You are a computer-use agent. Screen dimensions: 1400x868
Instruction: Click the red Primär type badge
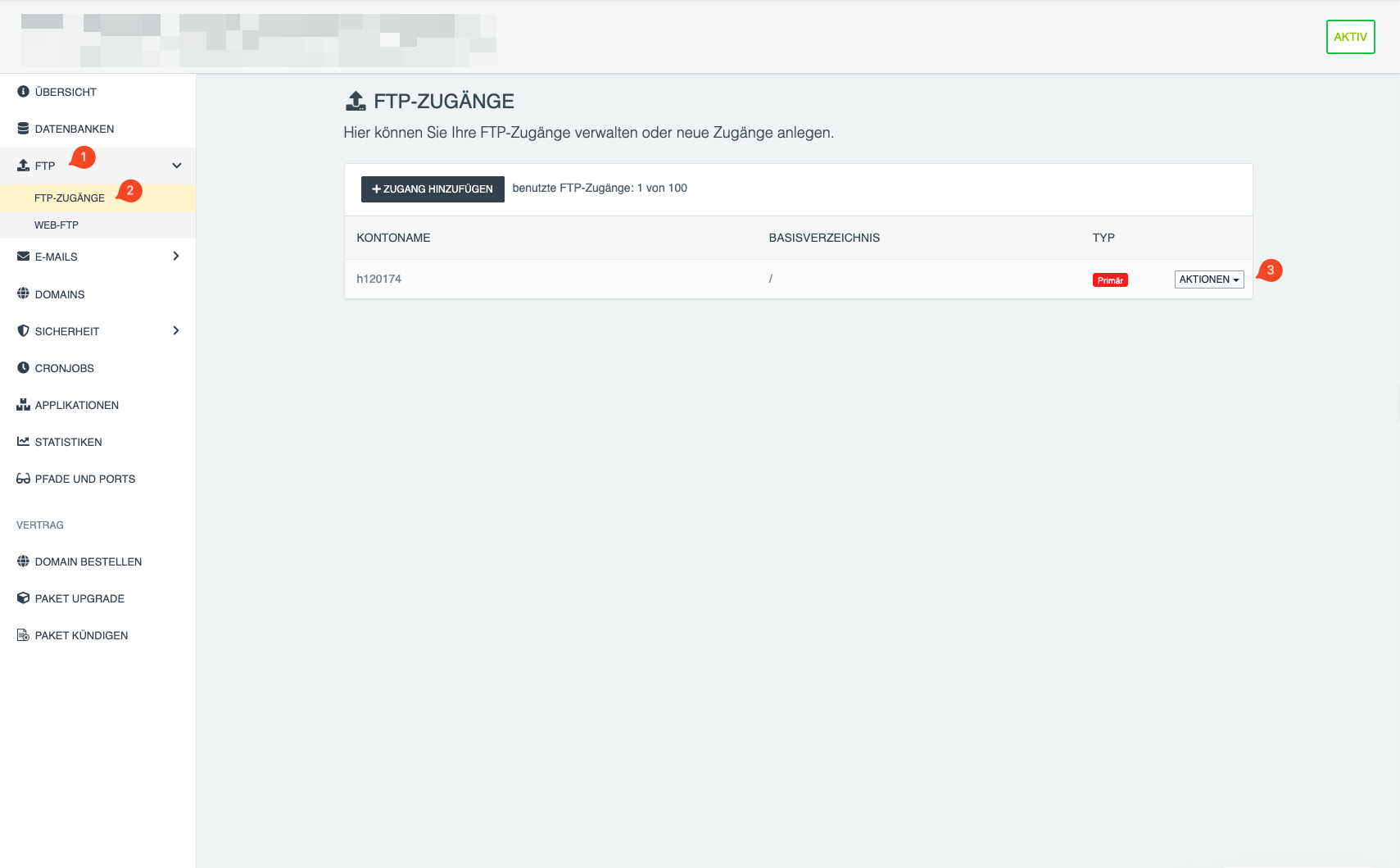pos(1110,280)
